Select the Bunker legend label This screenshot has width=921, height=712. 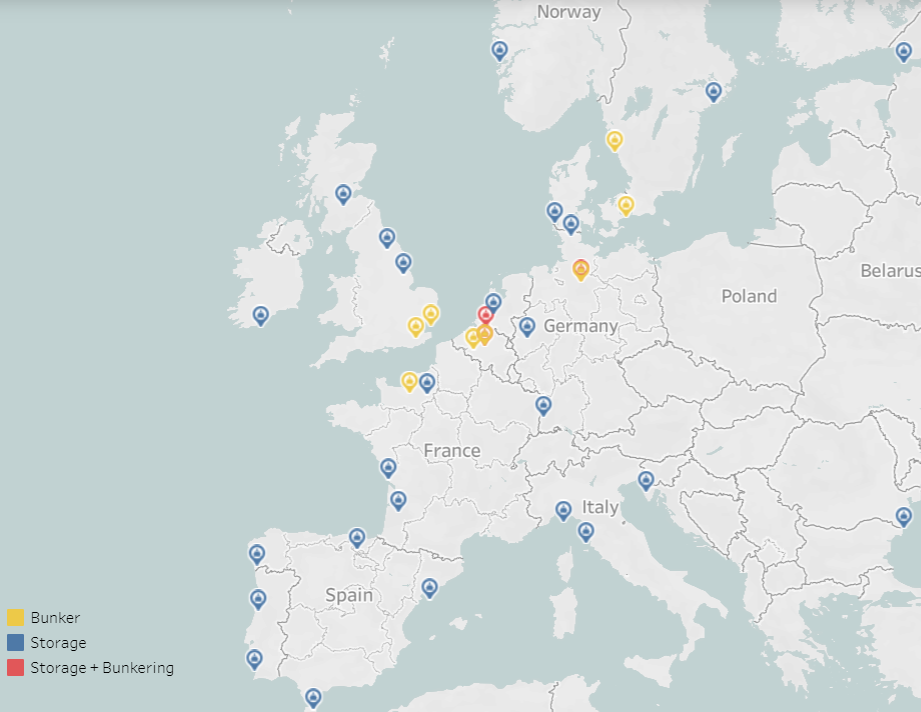pos(55,617)
